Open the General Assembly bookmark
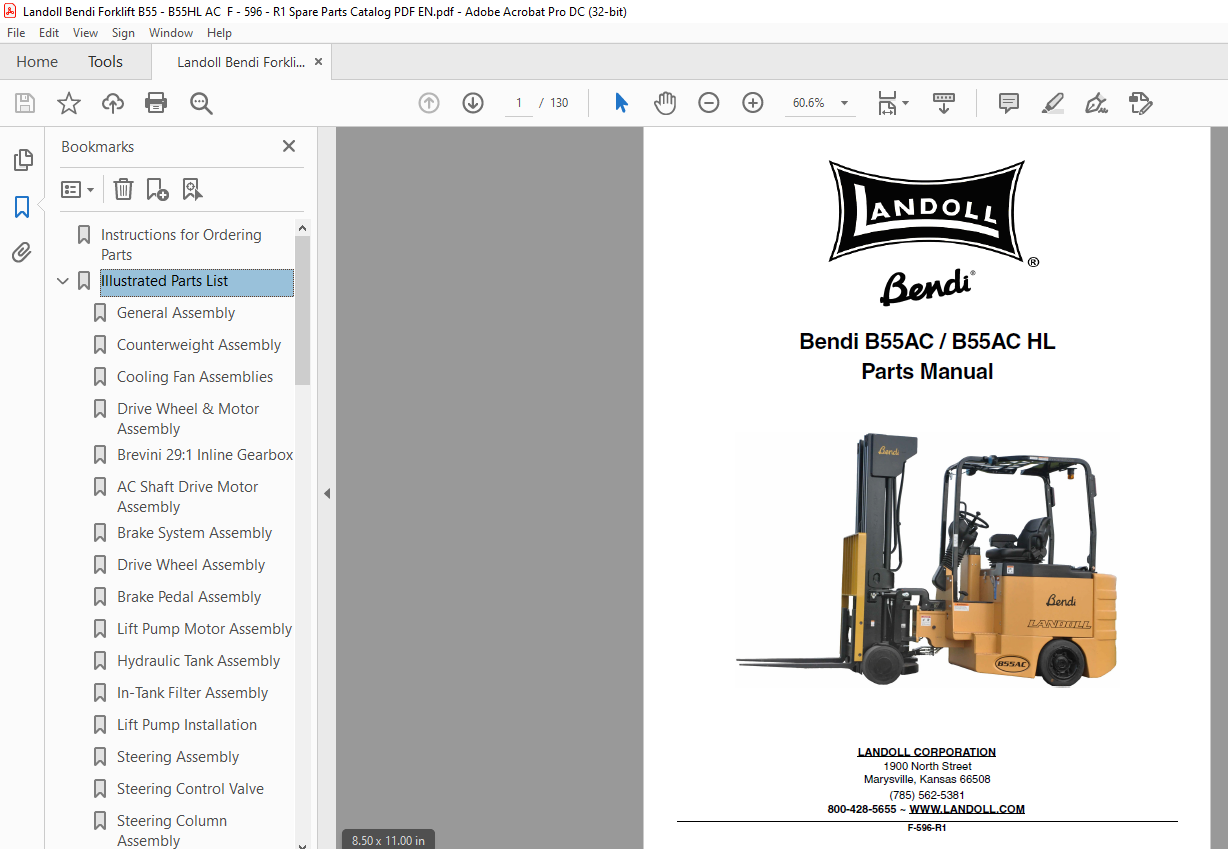This screenshot has height=849, width=1228. click(x=176, y=313)
